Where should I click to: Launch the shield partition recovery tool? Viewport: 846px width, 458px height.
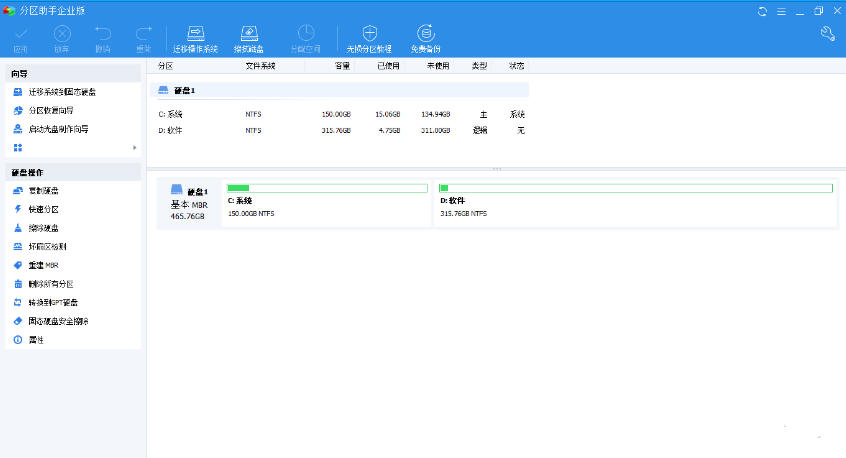click(369, 39)
